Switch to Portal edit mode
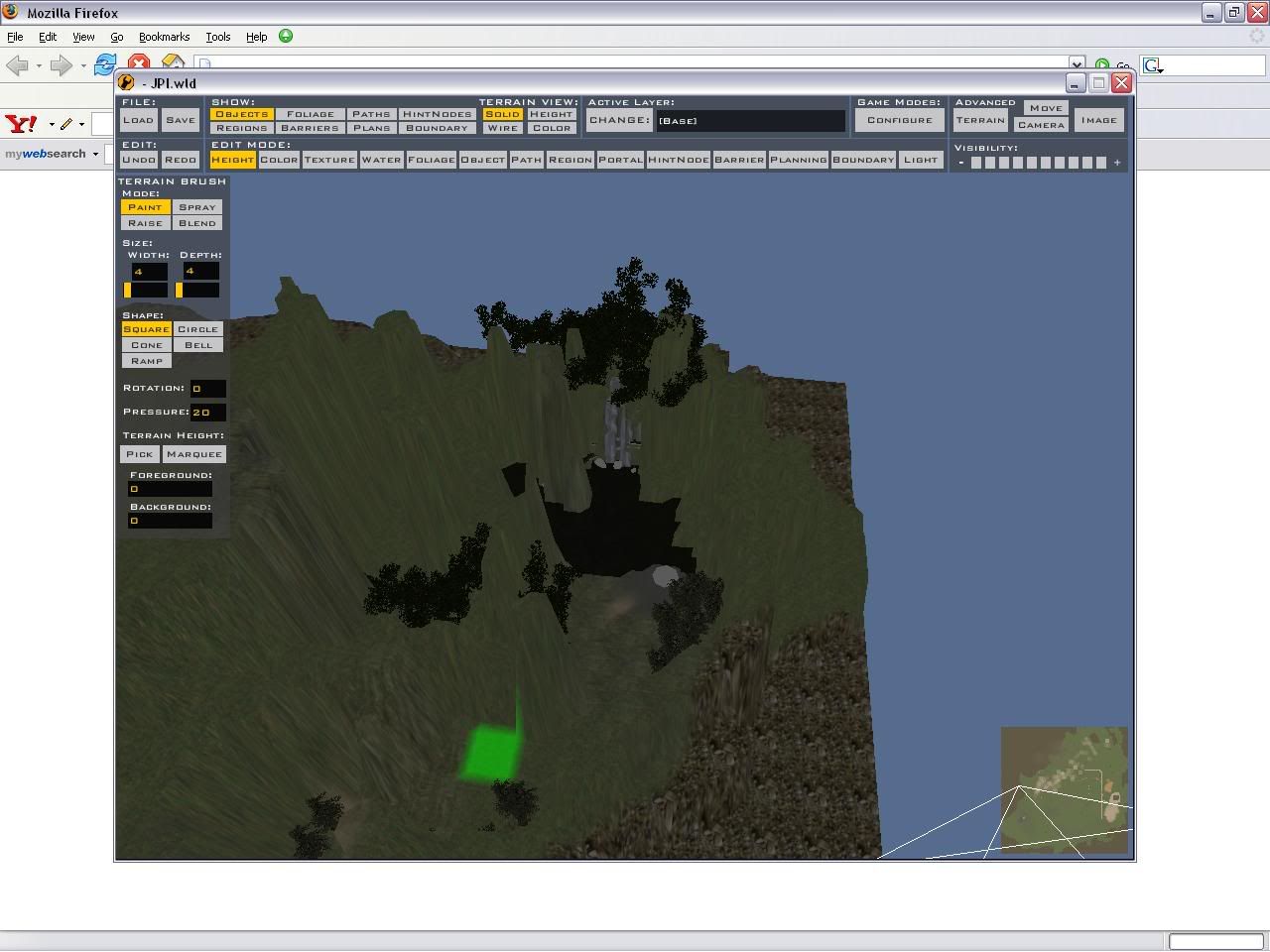The width and height of the screenshot is (1270, 952). (x=620, y=160)
